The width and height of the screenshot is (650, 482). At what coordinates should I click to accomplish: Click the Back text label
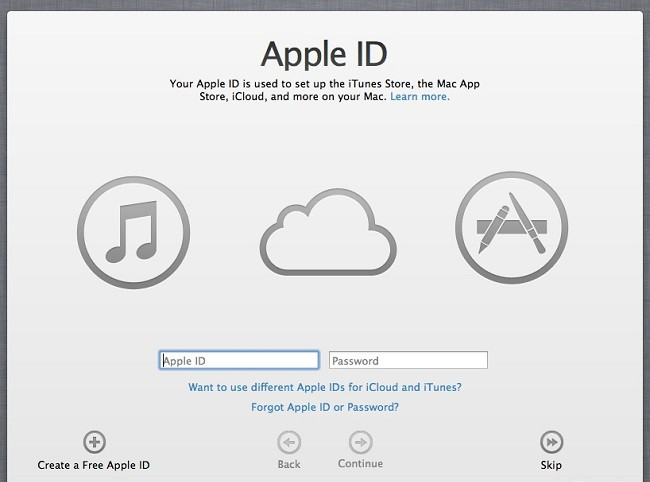pyautogui.click(x=288, y=464)
